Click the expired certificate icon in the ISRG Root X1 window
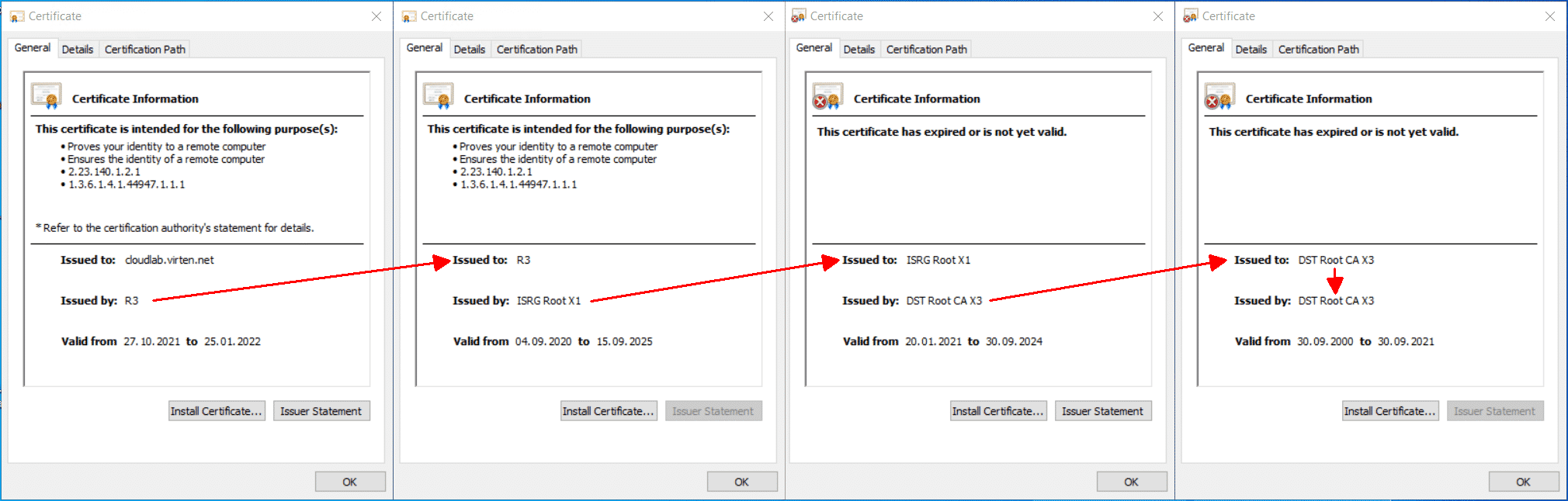1568x501 pixels. coord(827,96)
